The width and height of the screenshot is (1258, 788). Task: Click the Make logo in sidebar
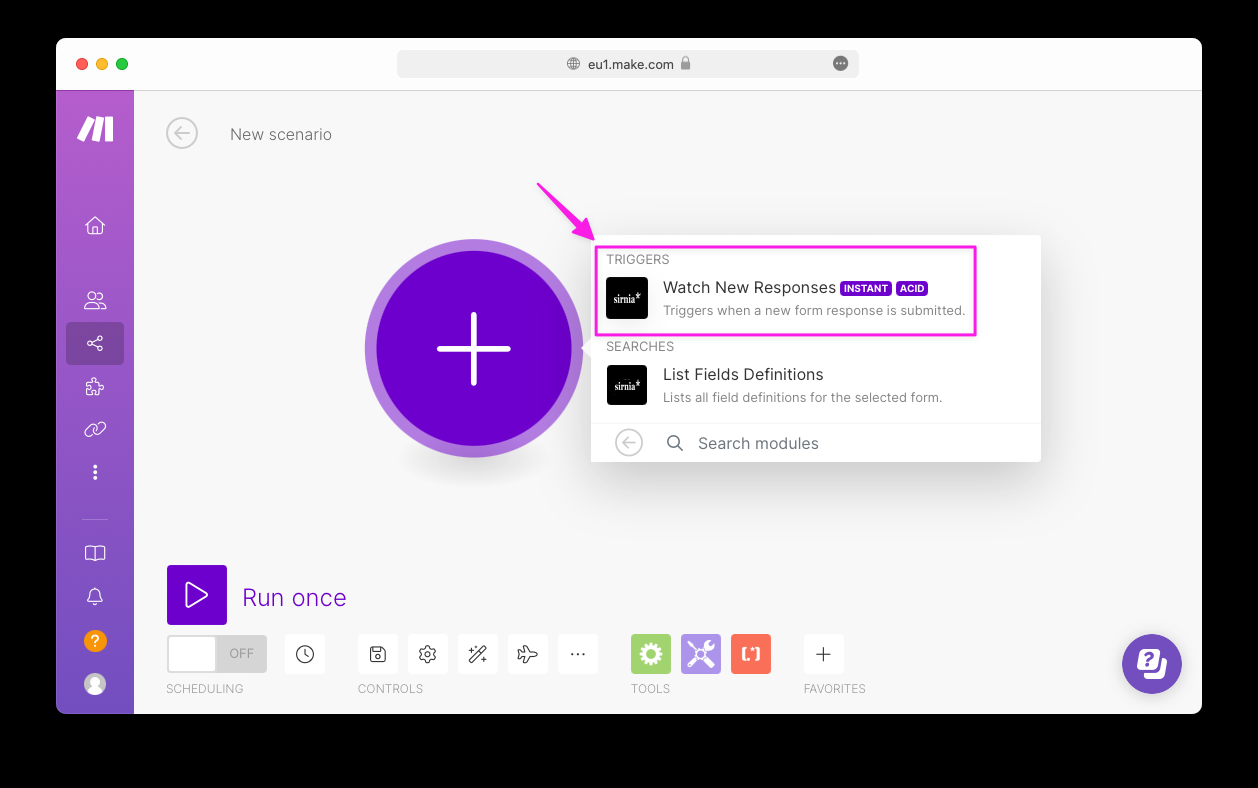point(95,129)
